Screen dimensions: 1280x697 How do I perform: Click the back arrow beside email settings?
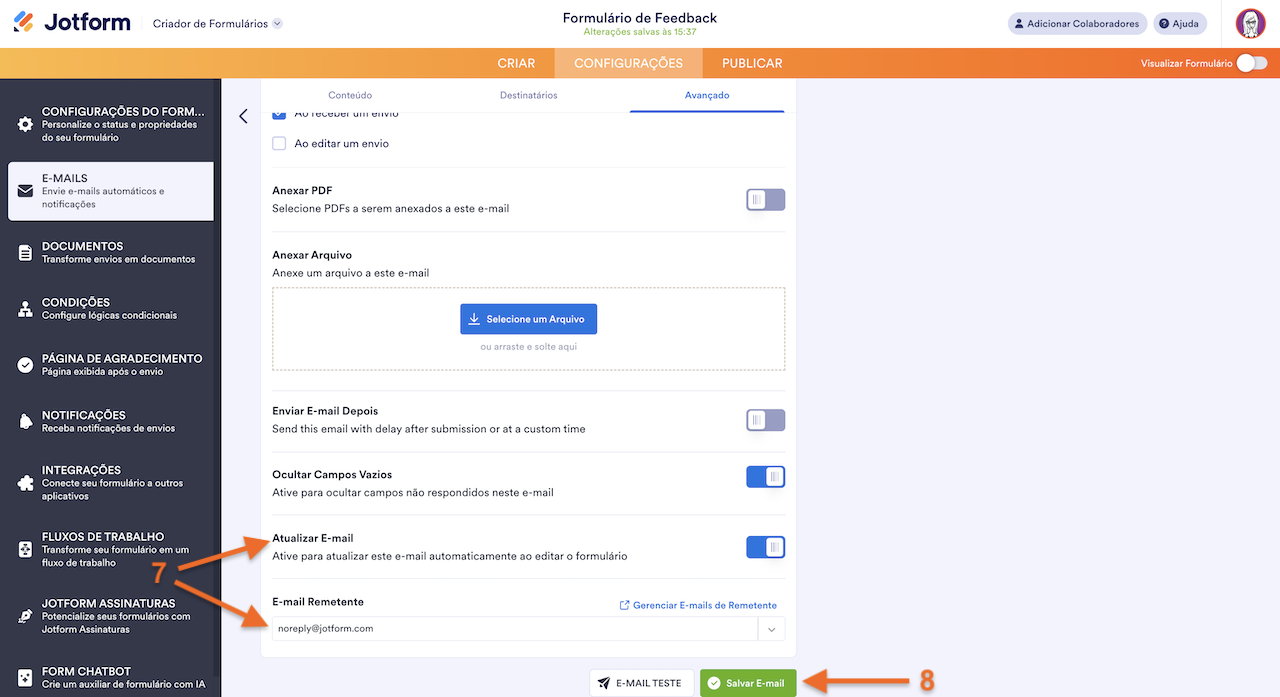(243, 116)
